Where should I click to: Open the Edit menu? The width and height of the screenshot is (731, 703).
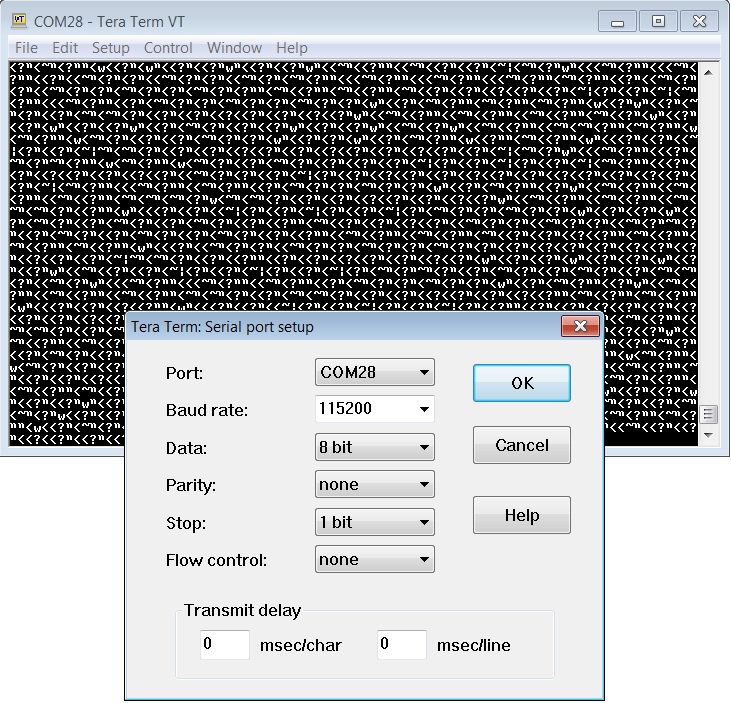tap(65, 48)
